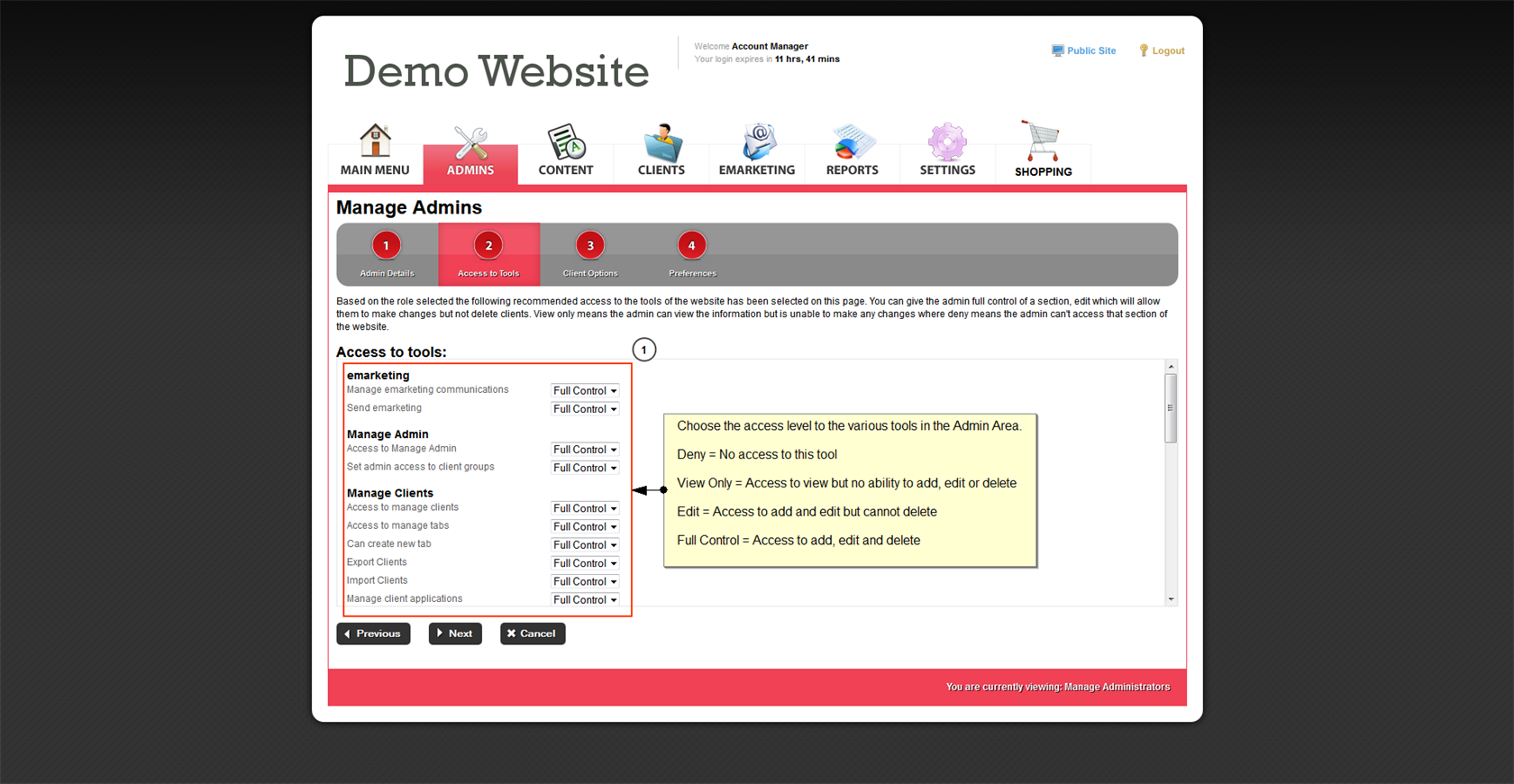This screenshot has height=784, width=1514.
Task: Expand the Send emarketing access dropdown
Action: (585, 409)
